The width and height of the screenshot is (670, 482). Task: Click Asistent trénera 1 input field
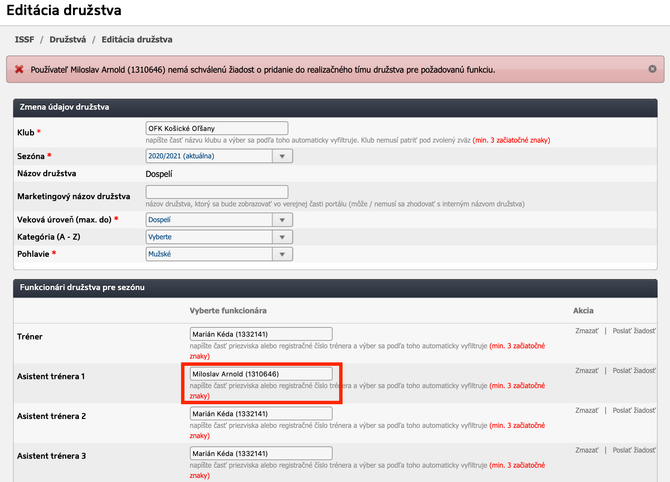(260, 374)
